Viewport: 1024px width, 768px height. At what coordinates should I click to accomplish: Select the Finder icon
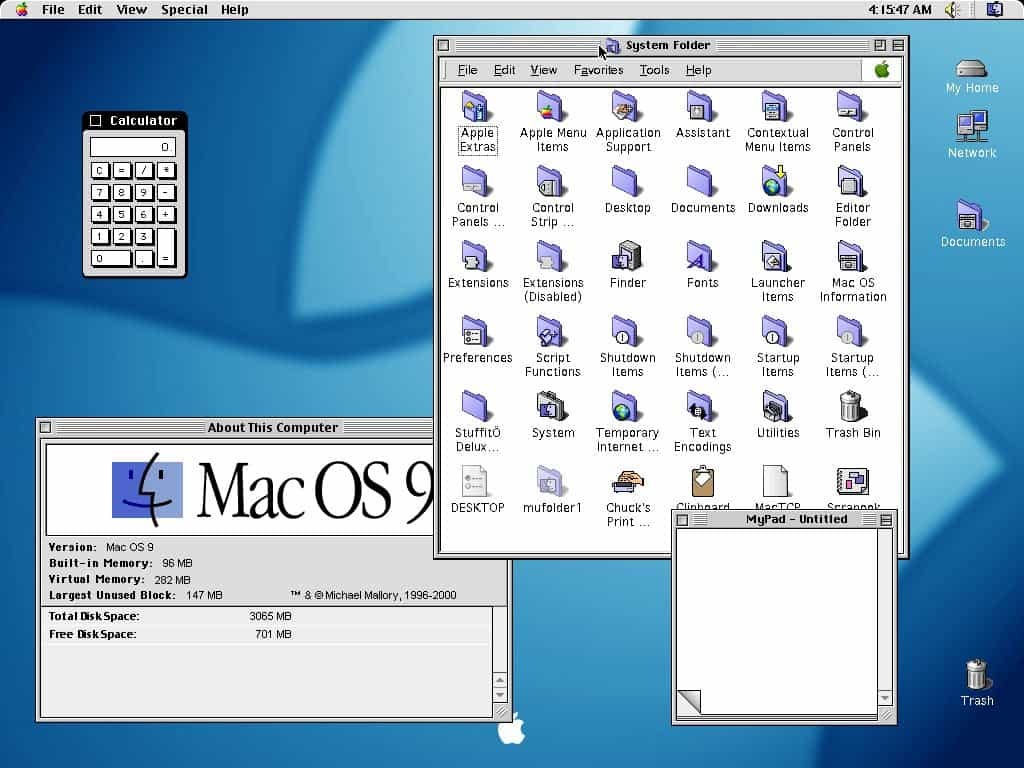(x=627, y=257)
